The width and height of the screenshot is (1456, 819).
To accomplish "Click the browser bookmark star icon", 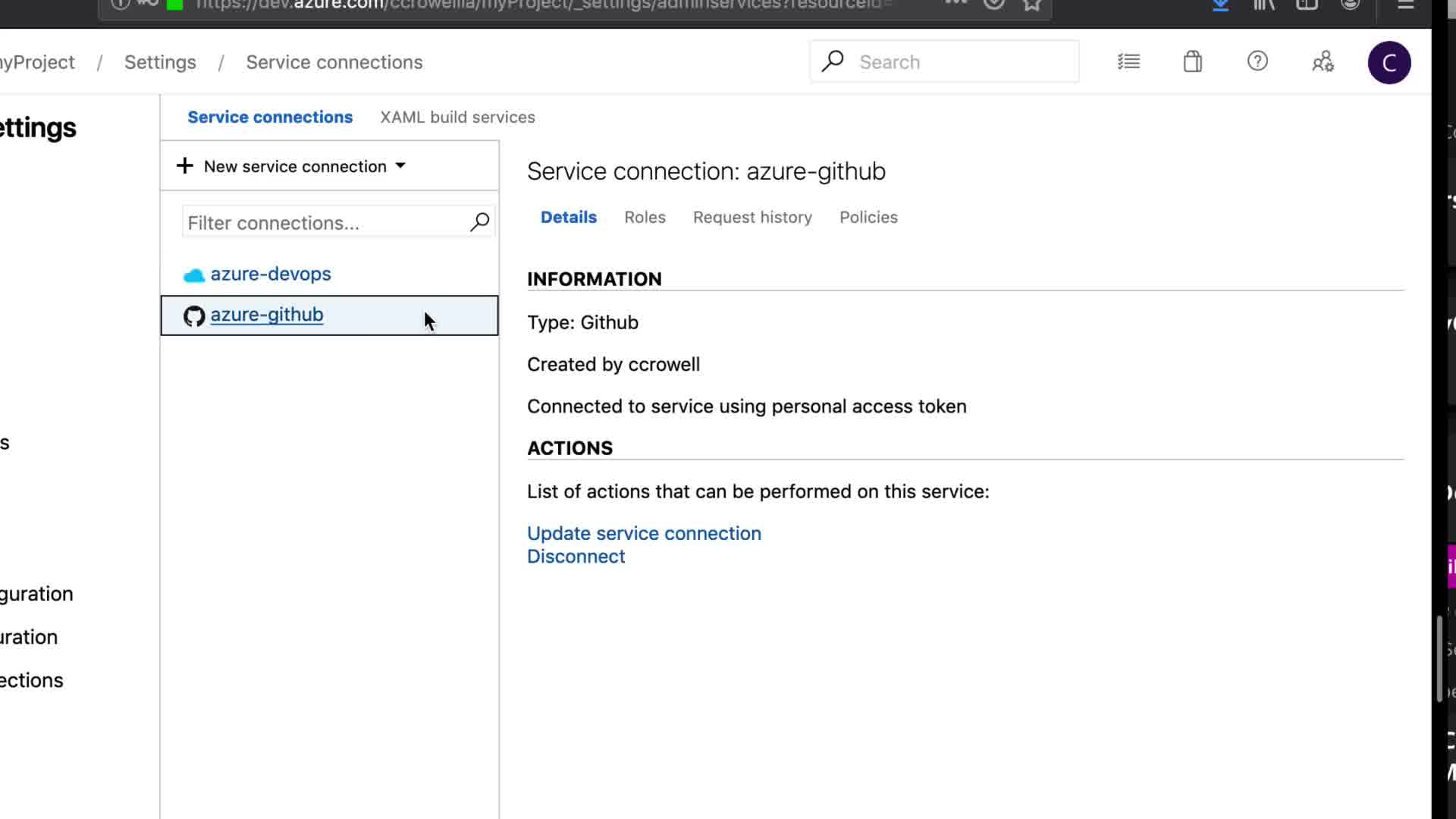I will [x=1031, y=5].
